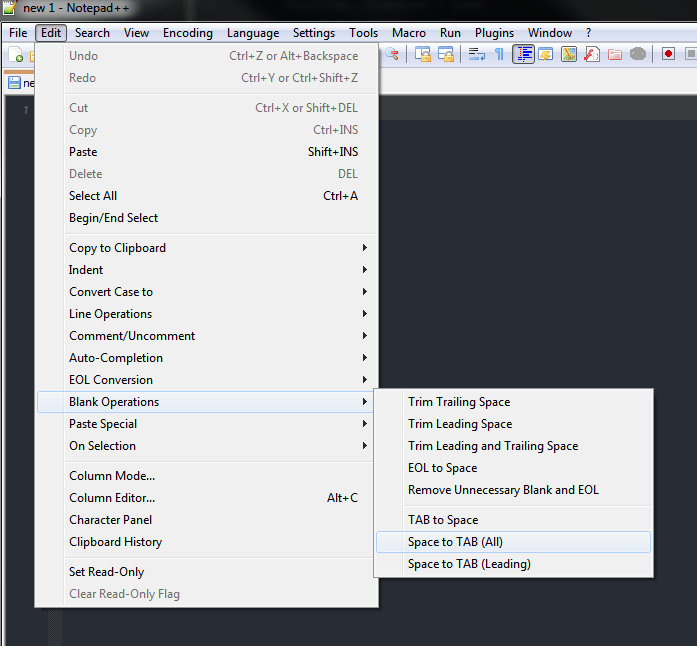Choose EOL to Space
This screenshot has height=646, width=697.
coord(513,468)
